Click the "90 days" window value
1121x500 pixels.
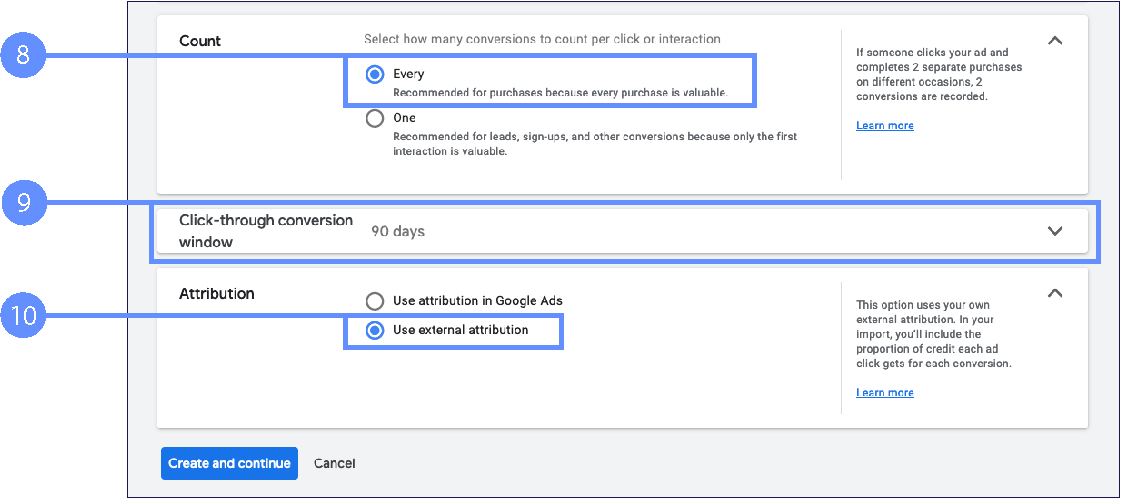[398, 231]
